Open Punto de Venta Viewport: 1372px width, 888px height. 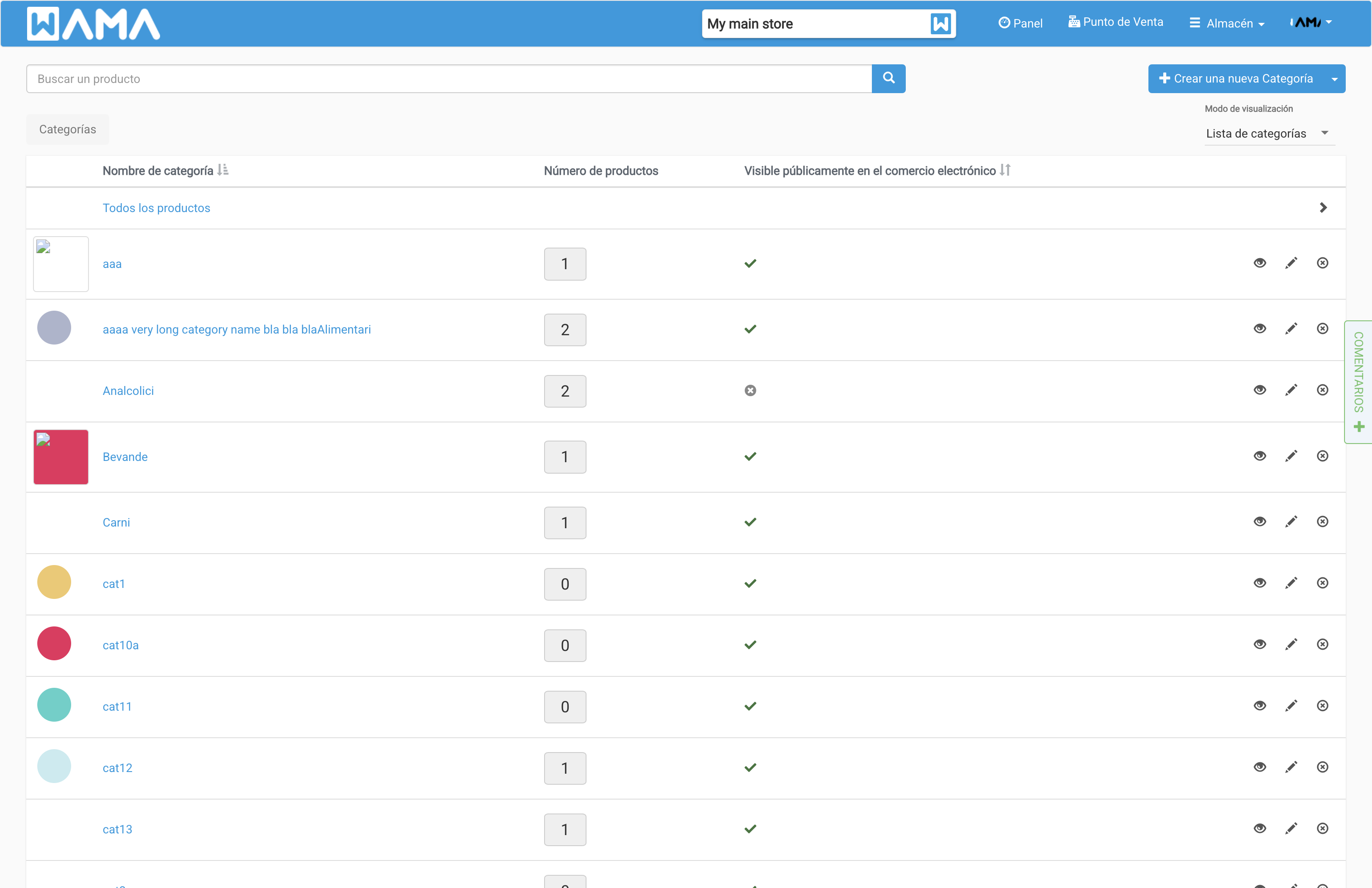point(1115,22)
